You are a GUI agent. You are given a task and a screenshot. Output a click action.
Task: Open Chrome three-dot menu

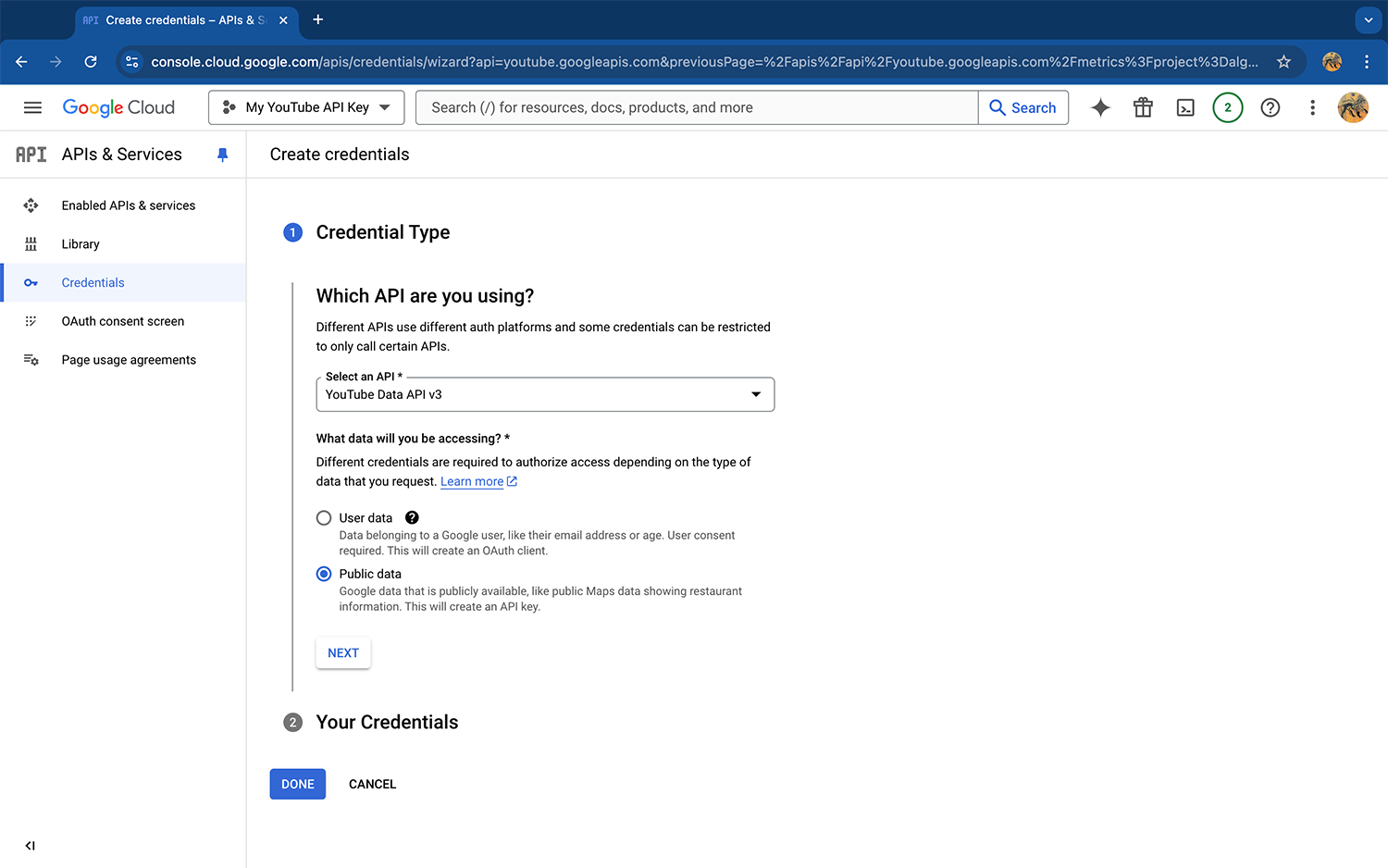[1367, 62]
